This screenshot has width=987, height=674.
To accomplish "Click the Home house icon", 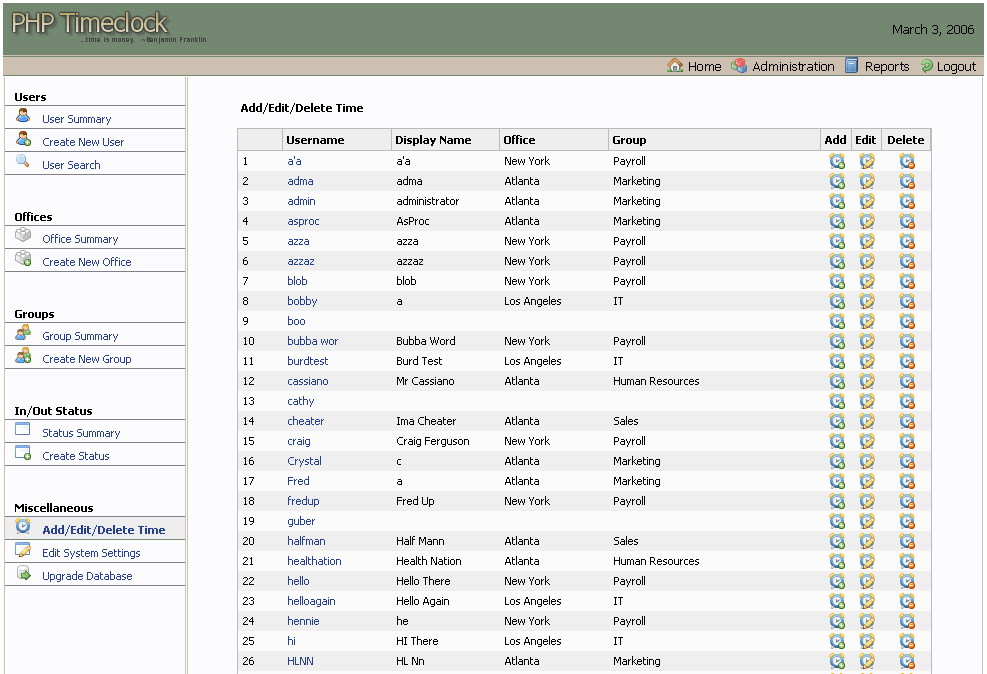I will coord(674,66).
